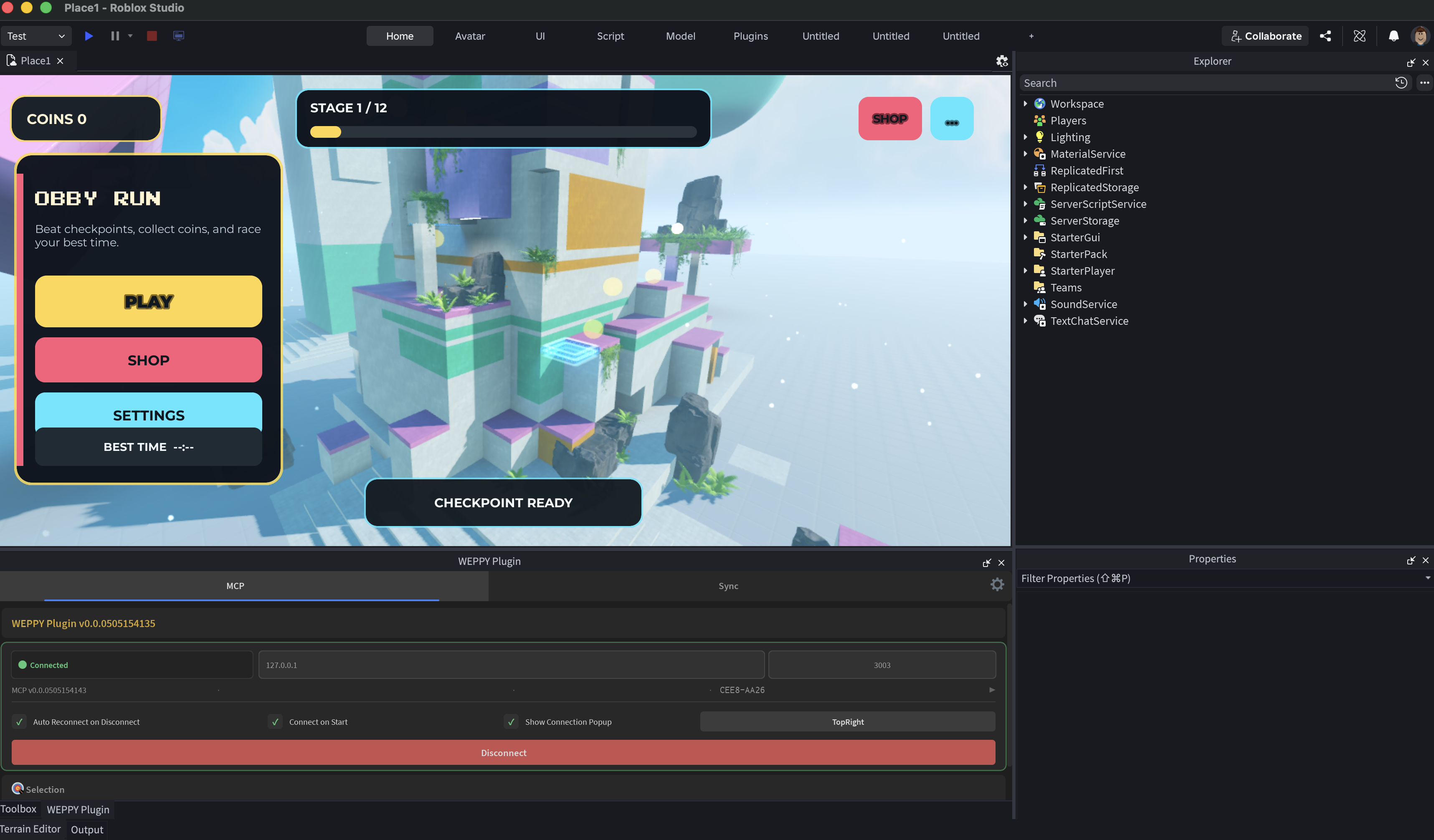This screenshot has height=840, width=1434.
Task: Click the pink SHOP button in top HUD
Action: pos(890,119)
